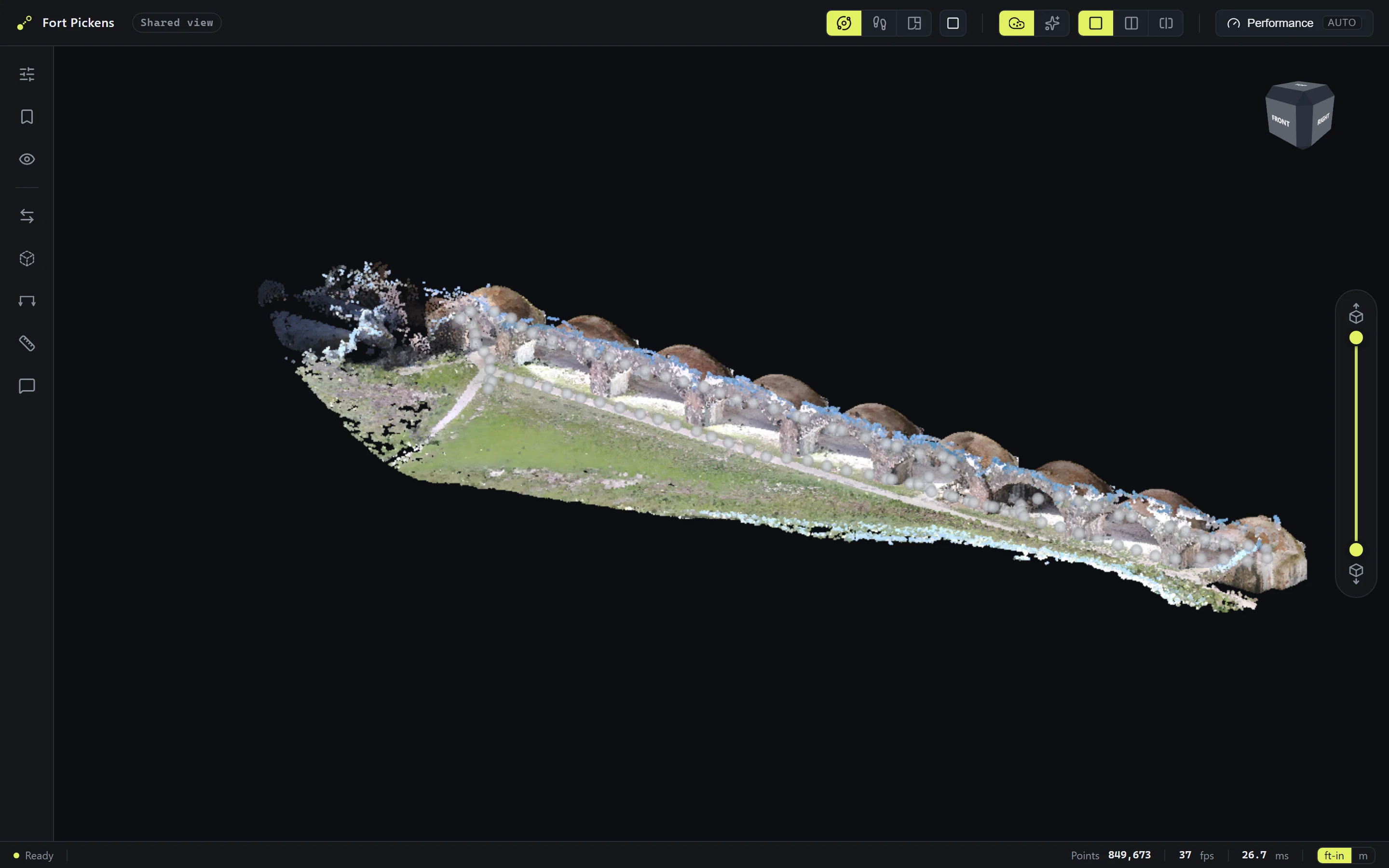Enable sparkle splat render mode

tap(1052, 23)
